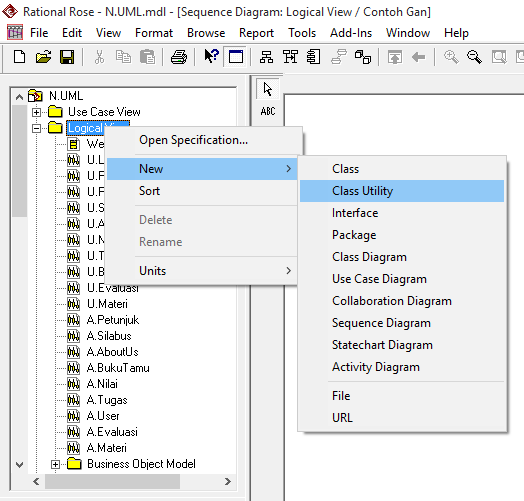
Task: Select the A.BukuTamu tree item
Action: [x=118, y=368]
